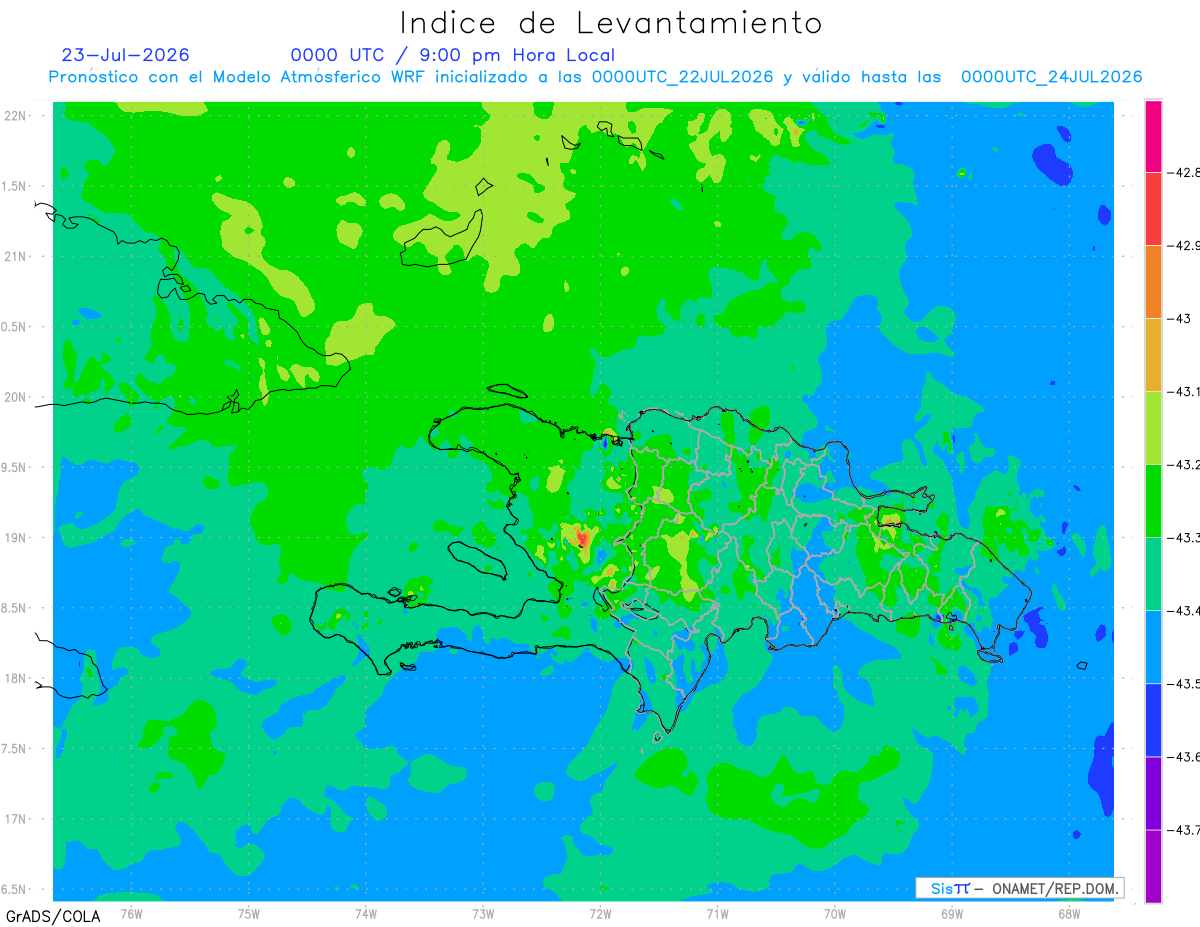Click the "76W" longitude label
Viewport: 1200px width, 927px height.
(x=131, y=914)
